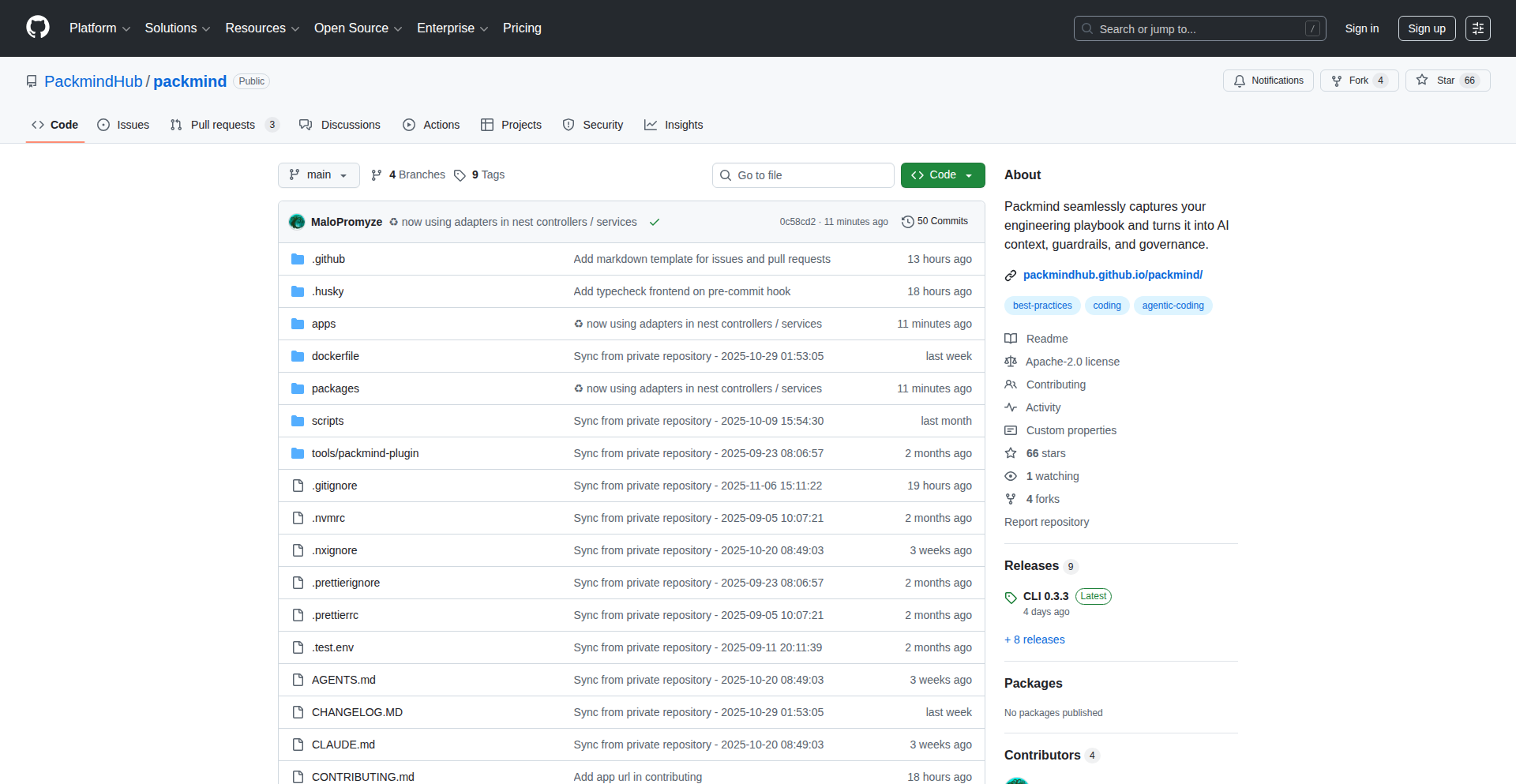The height and width of the screenshot is (784, 1516).
Task: Expand the green Code dropdown arrow
Action: [970, 174]
